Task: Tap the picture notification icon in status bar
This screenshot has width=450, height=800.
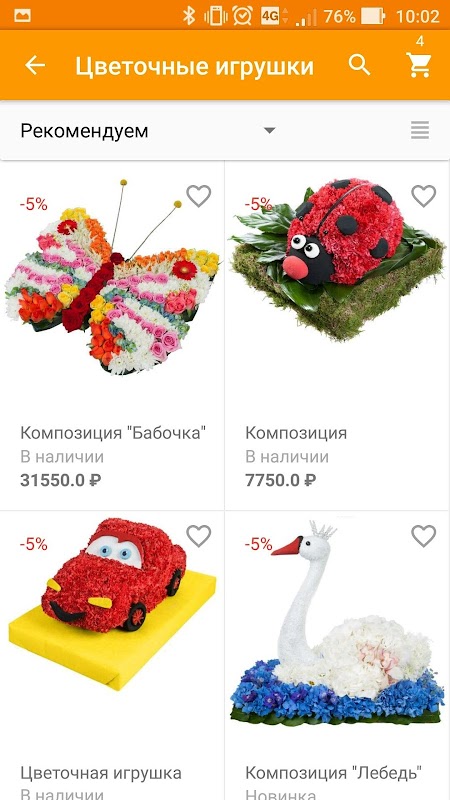Action: pos(22,16)
